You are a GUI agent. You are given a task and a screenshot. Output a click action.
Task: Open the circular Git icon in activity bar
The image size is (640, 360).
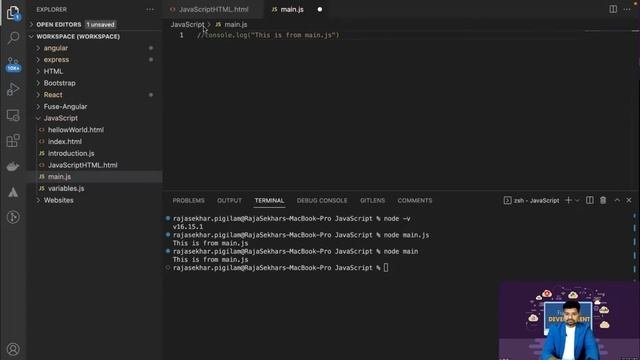13,217
